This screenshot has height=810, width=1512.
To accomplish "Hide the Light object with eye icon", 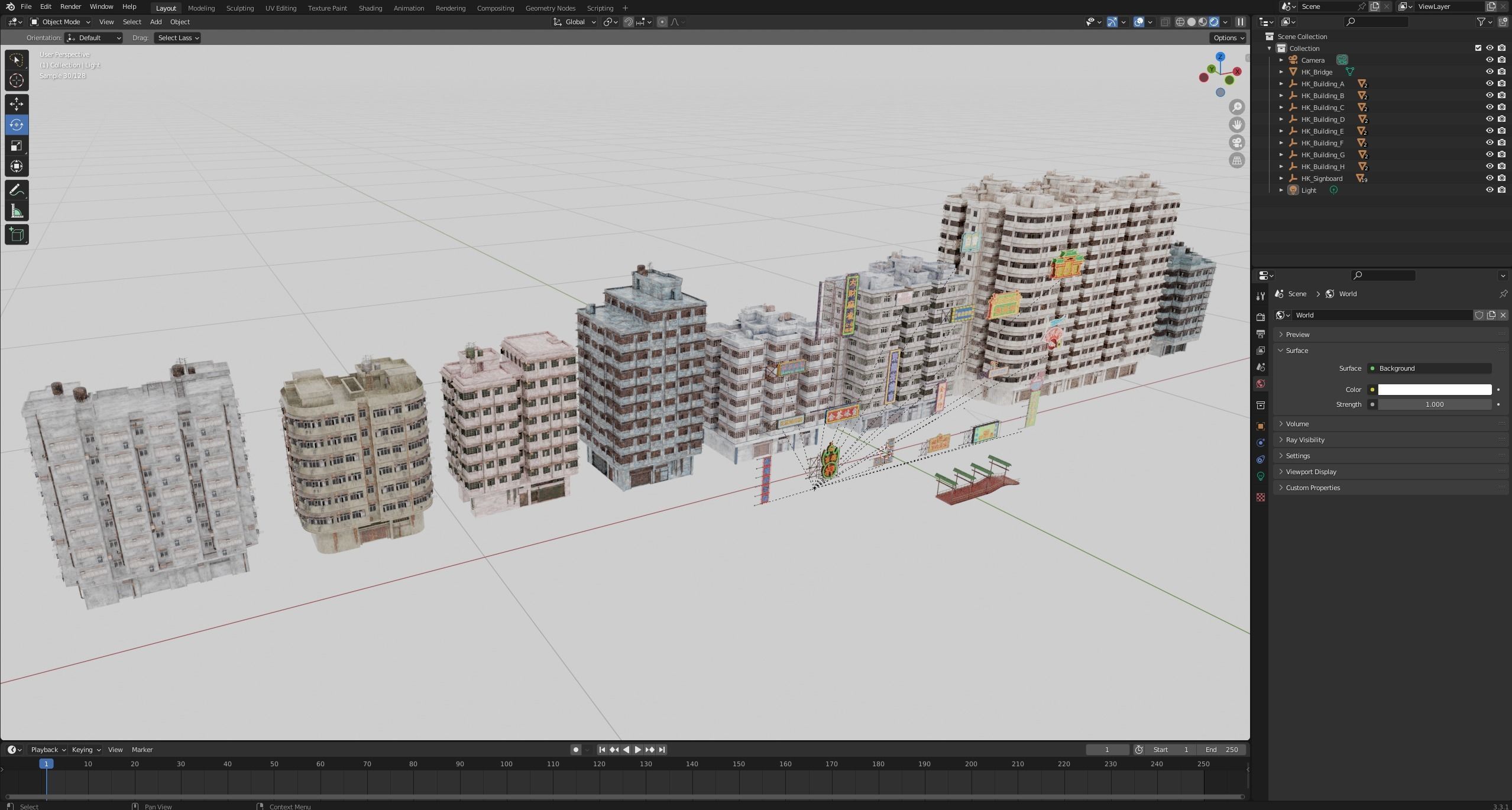I will click(x=1490, y=190).
